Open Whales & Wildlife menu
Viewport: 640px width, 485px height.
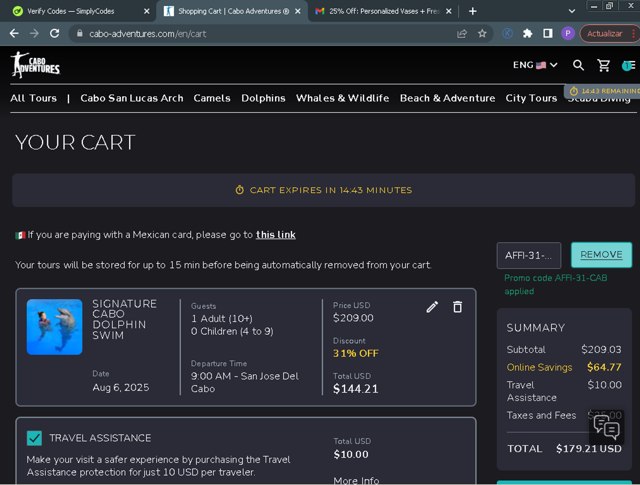(x=342, y=98)
